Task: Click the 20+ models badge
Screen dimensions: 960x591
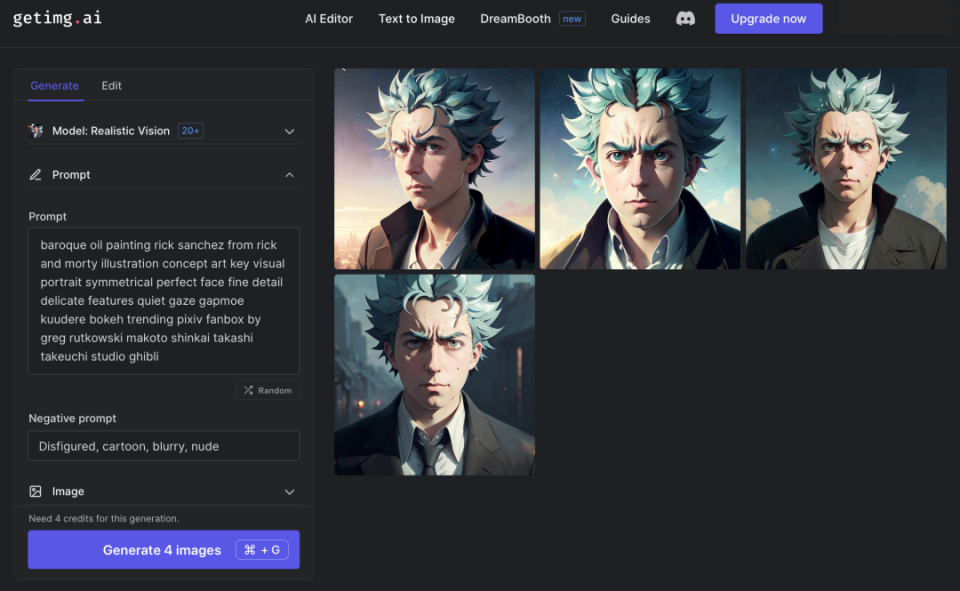Action: tap(190, 130)
